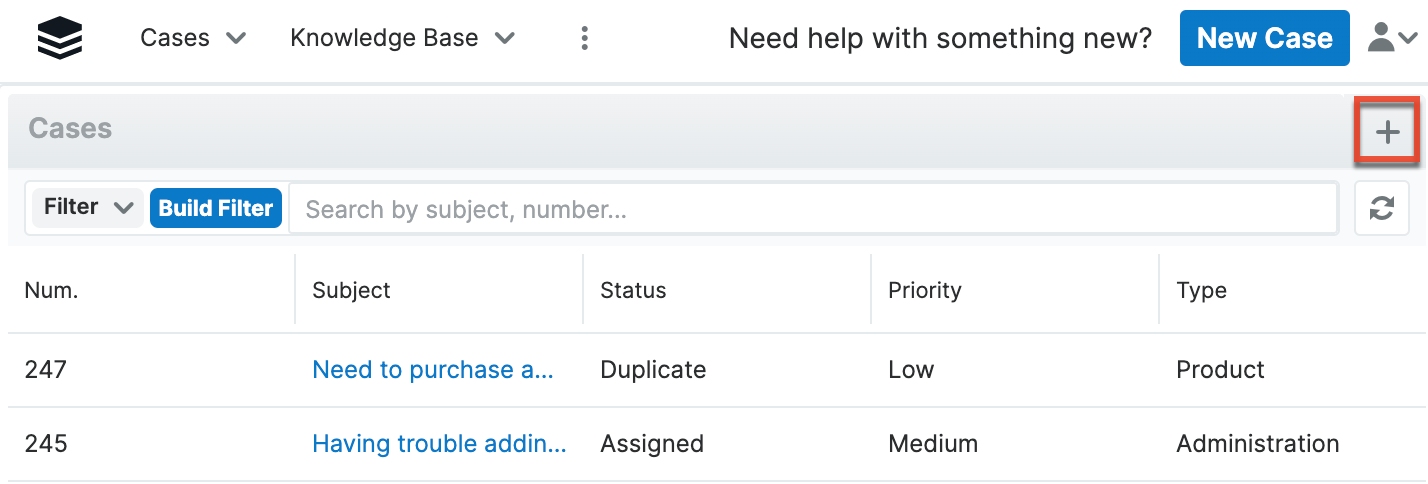1428x484 pixels.
Task: Sort by the Status column header
Action: click(633, 291)
